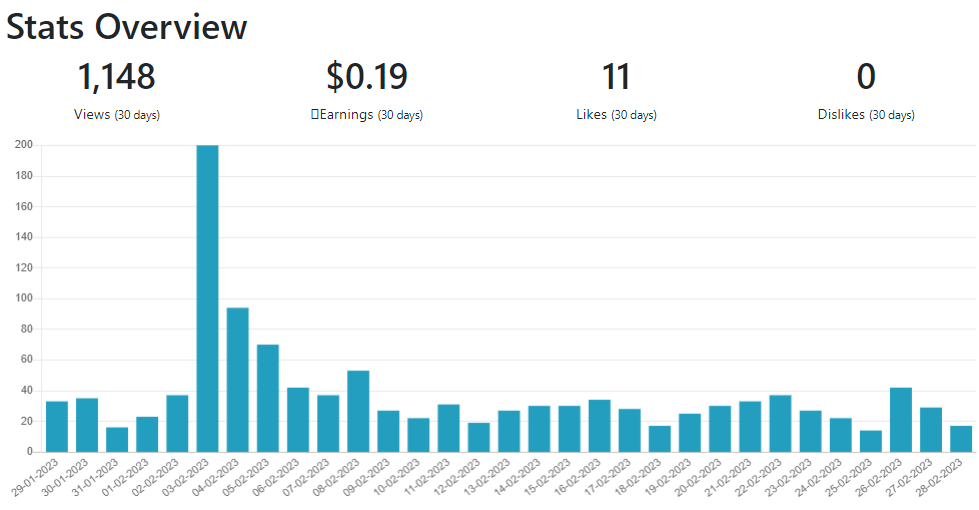Click the 200 y-axis label

(24, 145)
